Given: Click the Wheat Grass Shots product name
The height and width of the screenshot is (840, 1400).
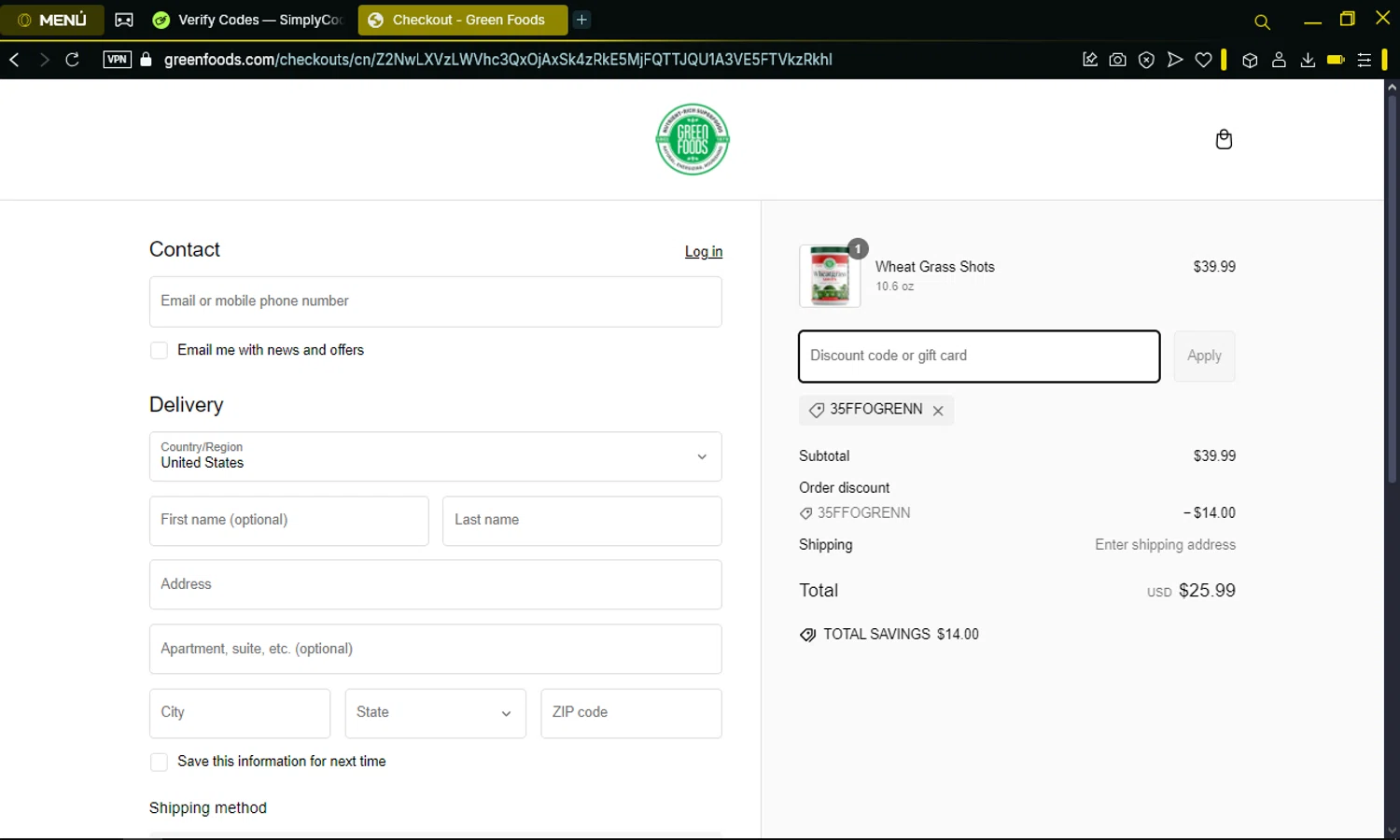Looking at the screenshot, I should tap(934, 267).
